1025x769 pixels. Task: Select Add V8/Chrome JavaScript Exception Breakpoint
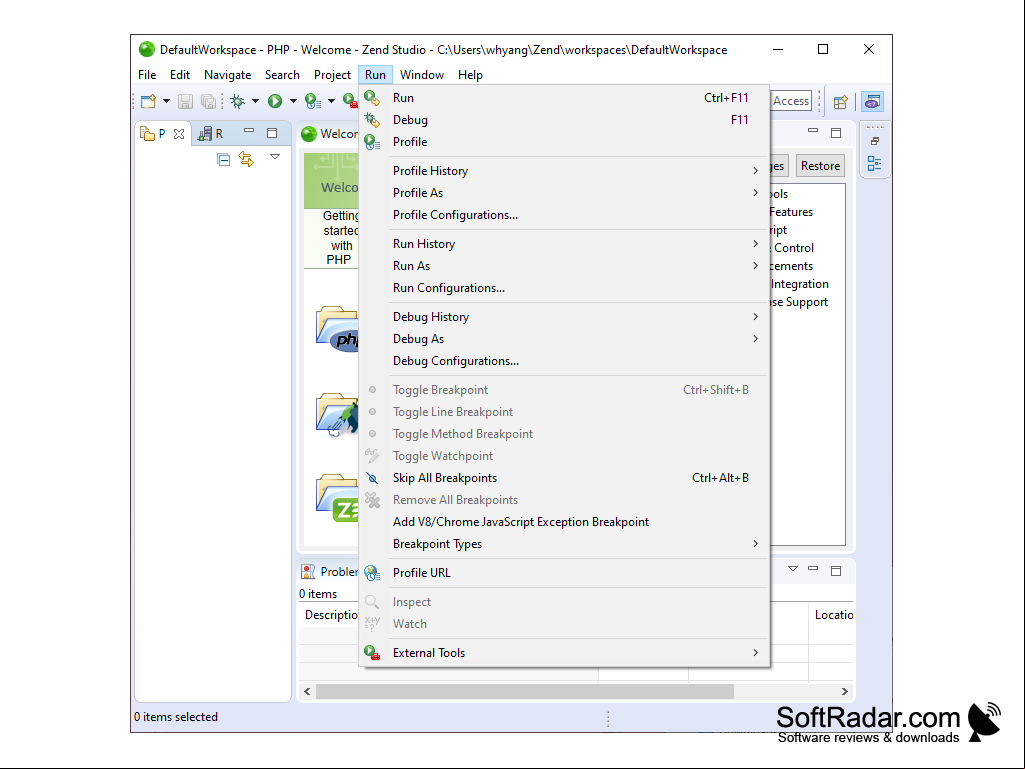click(x=563, y=522)
